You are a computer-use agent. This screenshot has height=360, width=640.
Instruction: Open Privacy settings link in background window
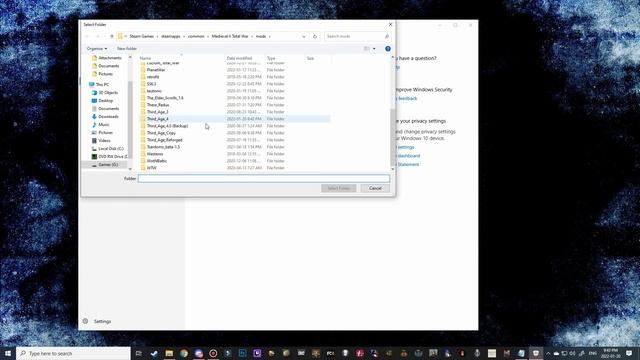click(406, 147)
